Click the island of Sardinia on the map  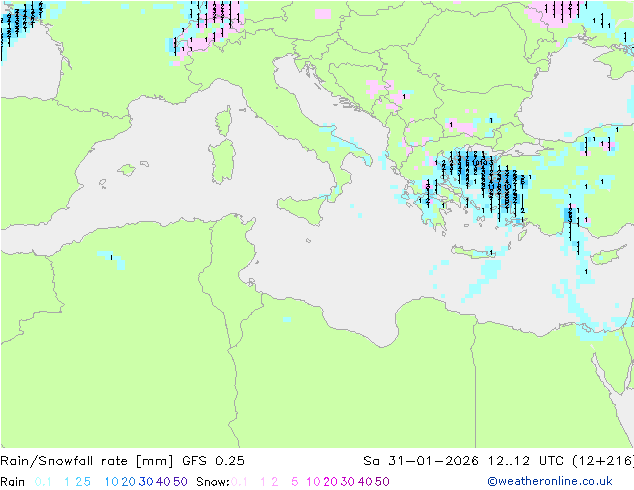point(222,161)
